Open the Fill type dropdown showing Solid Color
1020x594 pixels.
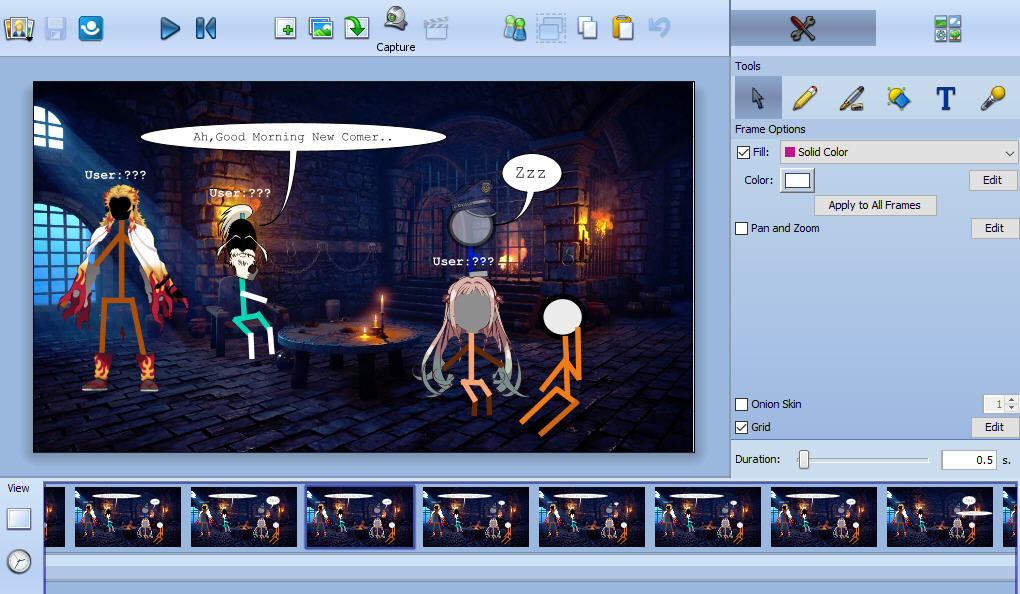pos(897,152)
